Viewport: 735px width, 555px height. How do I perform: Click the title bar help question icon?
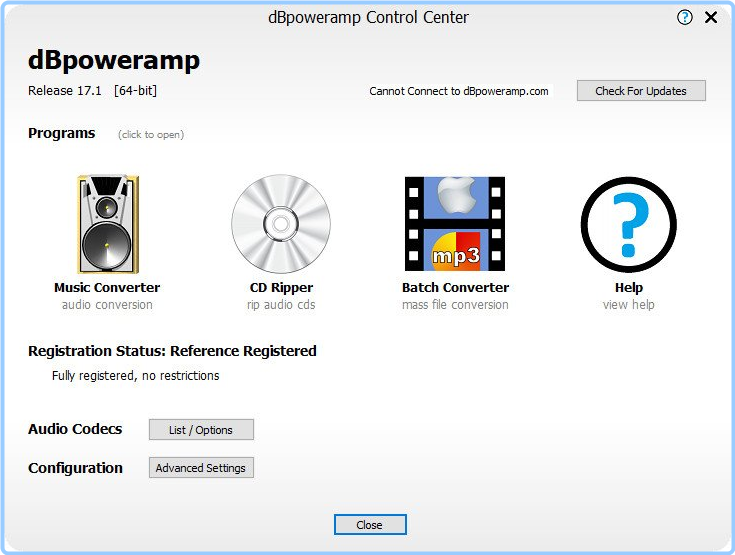point(684,18)
